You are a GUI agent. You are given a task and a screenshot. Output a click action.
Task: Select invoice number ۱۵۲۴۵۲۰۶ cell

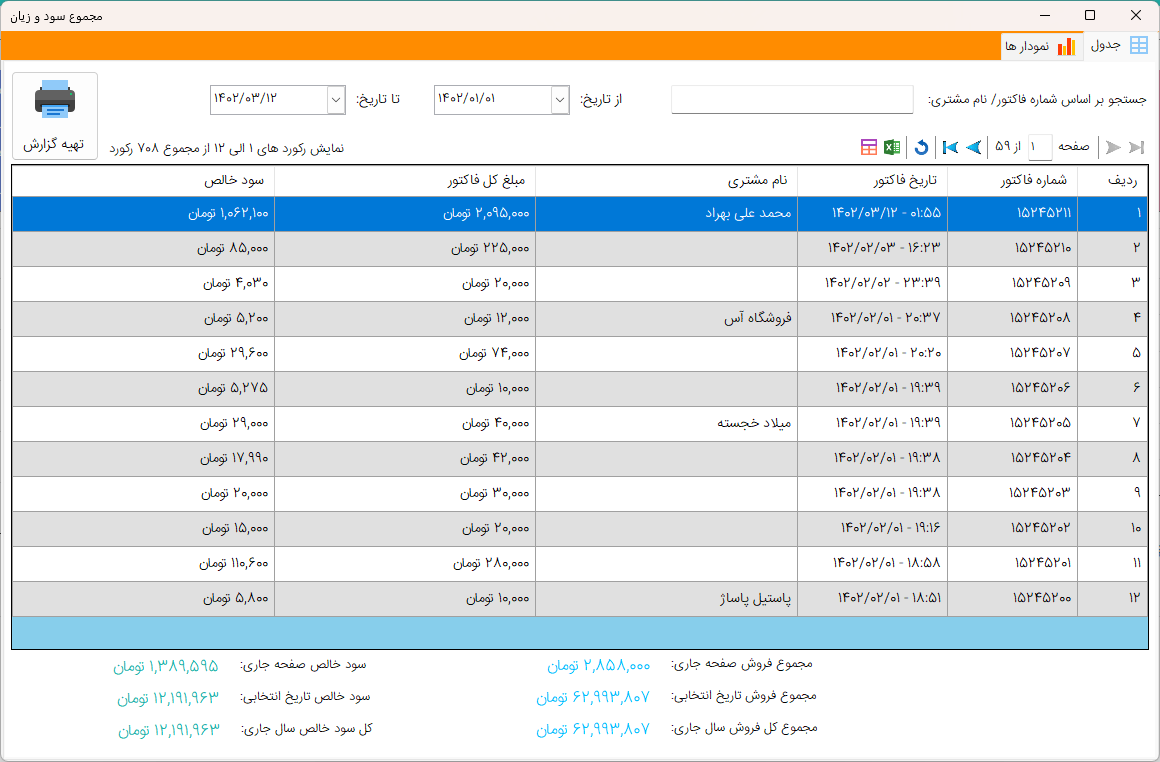pyautogui.click(x=1013, y=388)
